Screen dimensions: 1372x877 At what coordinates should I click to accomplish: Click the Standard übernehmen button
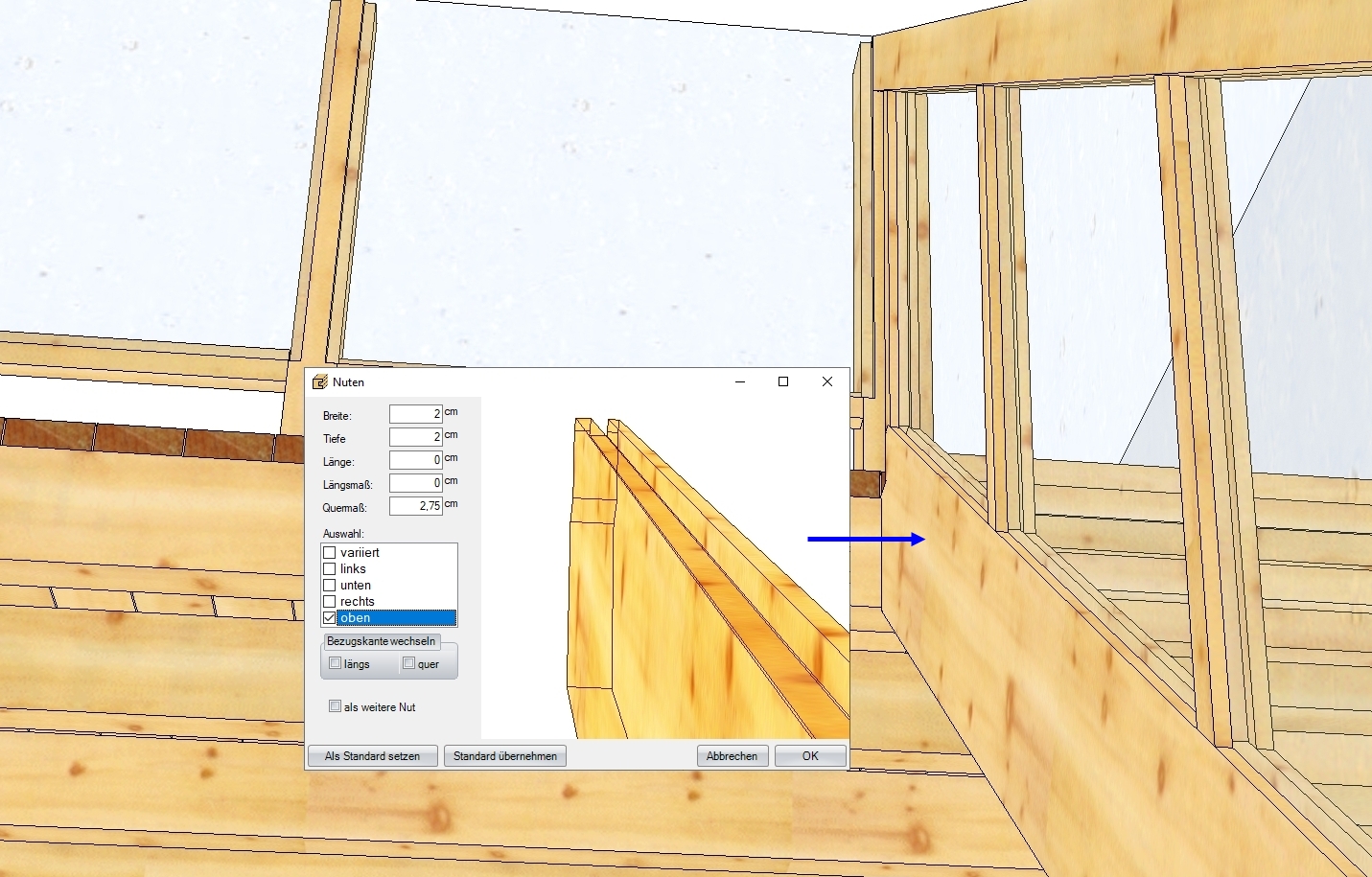(505, 756)
